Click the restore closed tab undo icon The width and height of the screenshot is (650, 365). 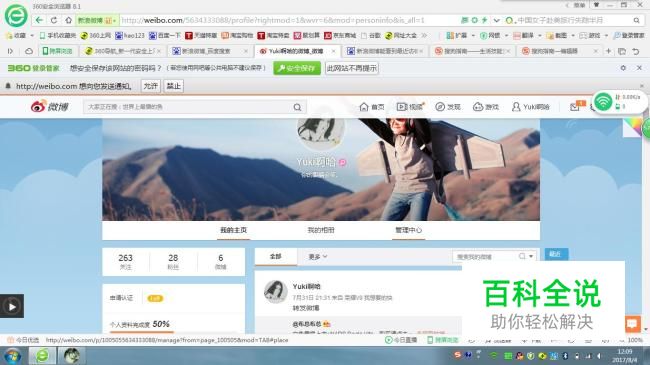635,51
